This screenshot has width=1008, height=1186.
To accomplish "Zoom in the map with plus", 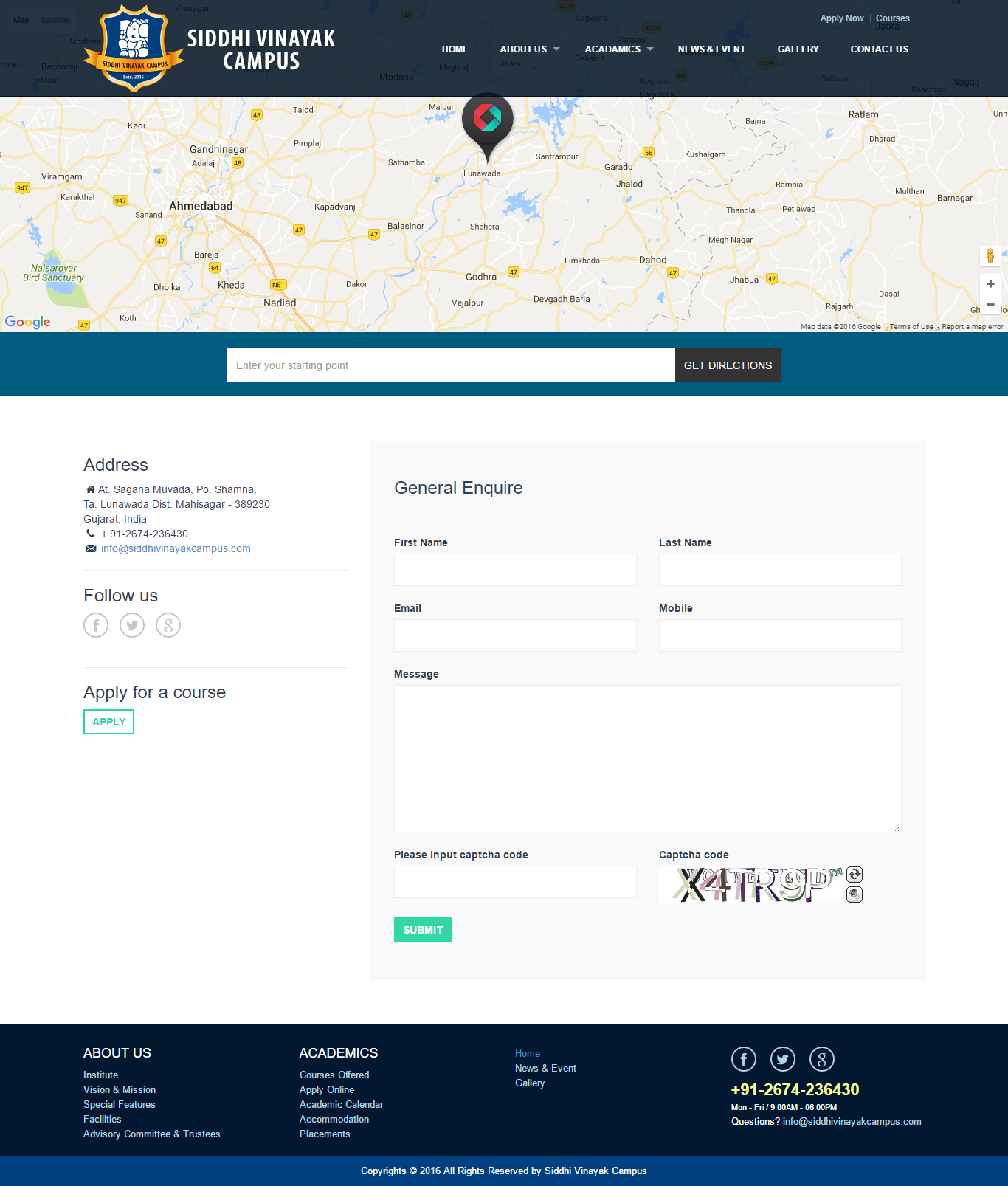I will click(990, 284).
